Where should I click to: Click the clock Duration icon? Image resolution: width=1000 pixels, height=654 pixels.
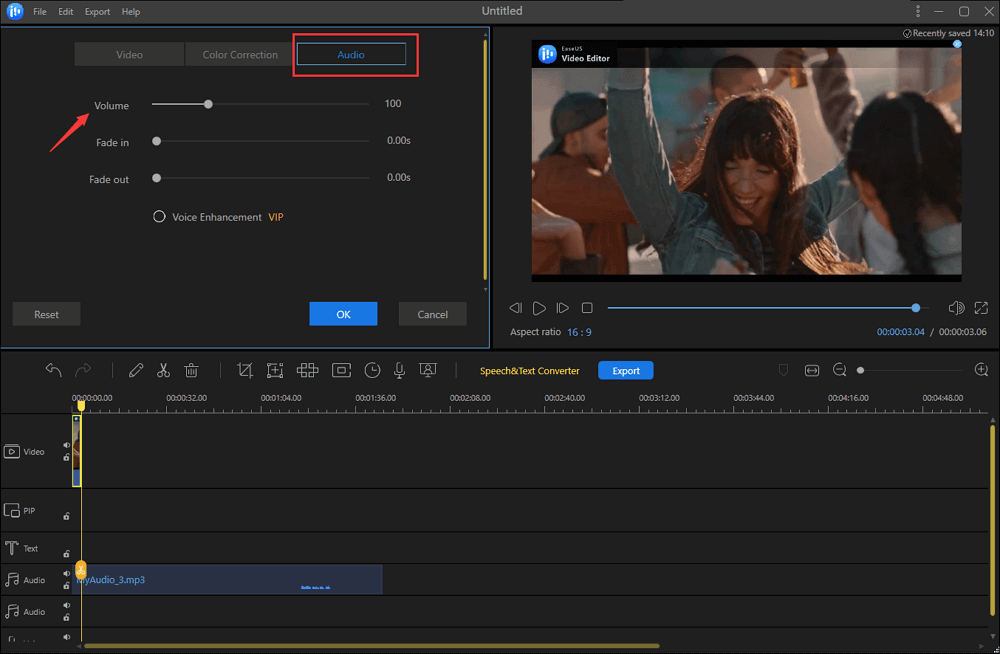(x=372, y=370)
